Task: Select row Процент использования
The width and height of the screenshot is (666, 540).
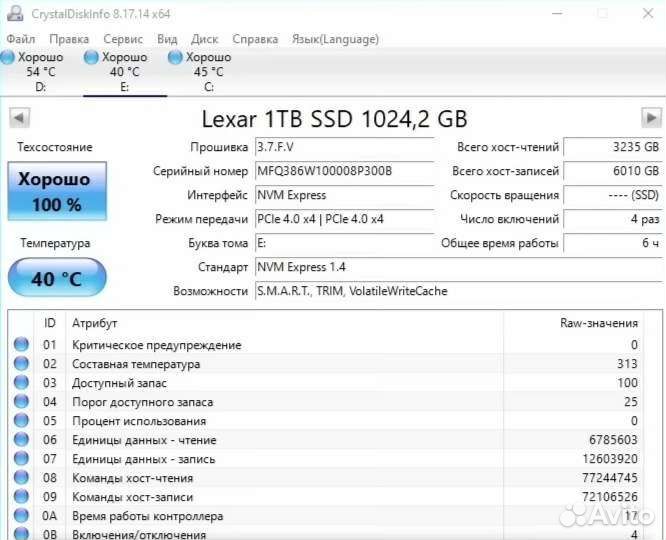Action: [325, 421]
